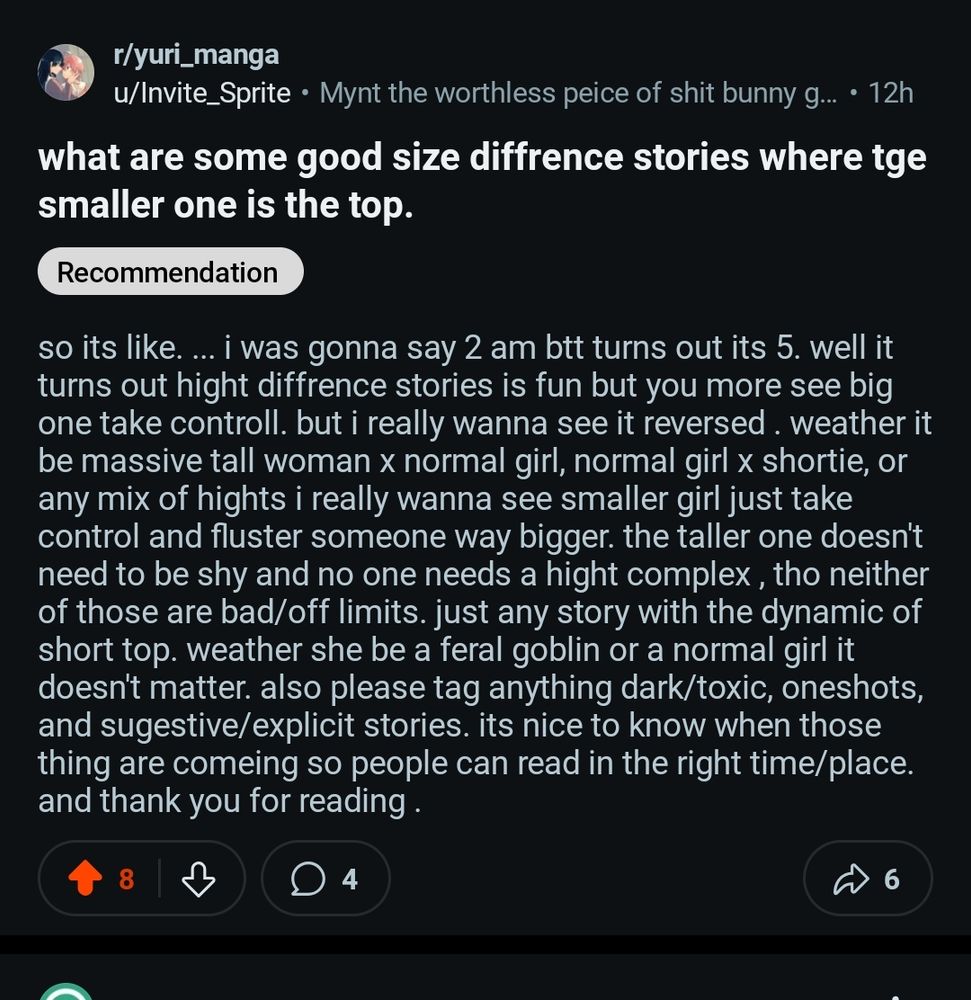Go to the r/yuri_manga community link
971x1000 pixels.
[195, 54]
